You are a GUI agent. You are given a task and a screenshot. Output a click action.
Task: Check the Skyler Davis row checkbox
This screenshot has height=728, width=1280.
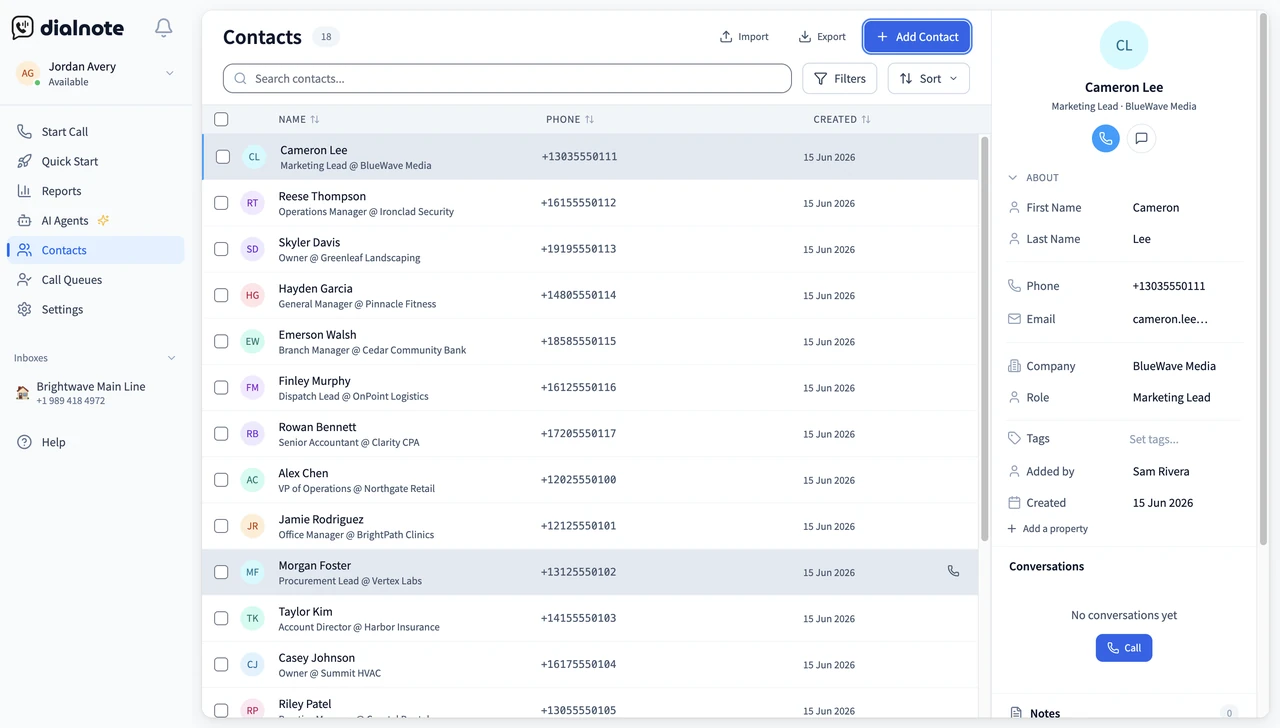click(x=221, y=249)
